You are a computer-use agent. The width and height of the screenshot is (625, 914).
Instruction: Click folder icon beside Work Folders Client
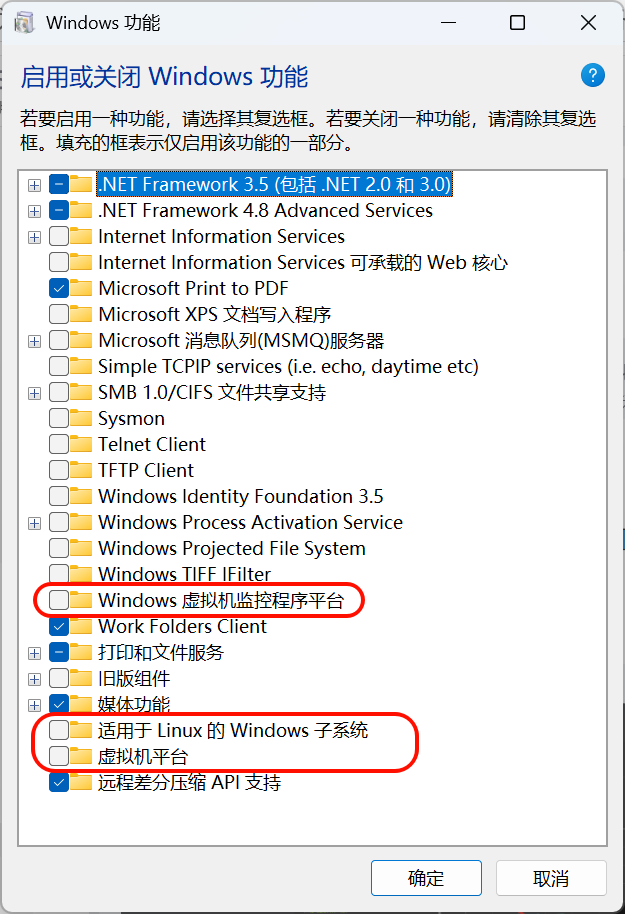(81, 626)
